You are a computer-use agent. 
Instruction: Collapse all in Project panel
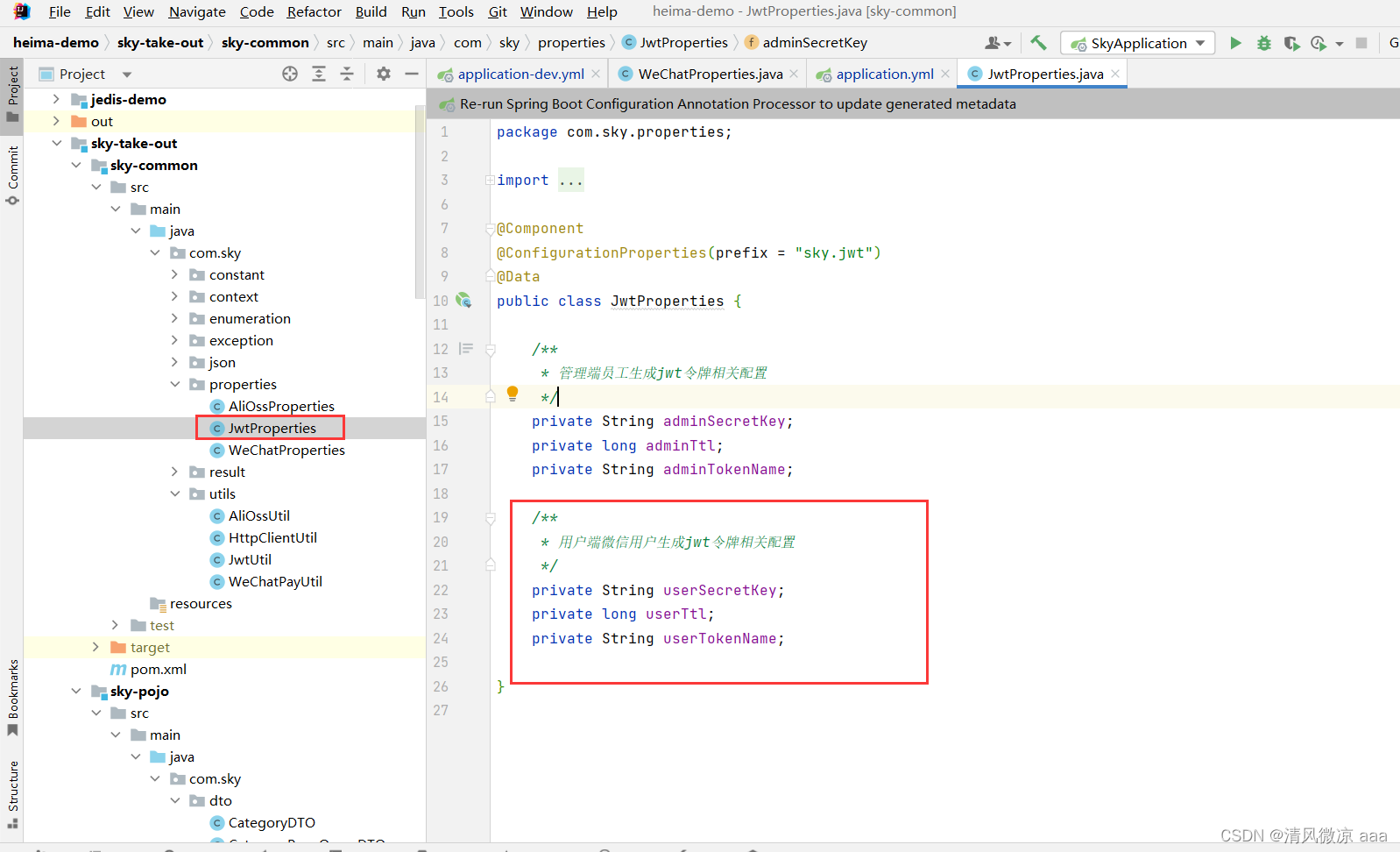pos(347,75)
